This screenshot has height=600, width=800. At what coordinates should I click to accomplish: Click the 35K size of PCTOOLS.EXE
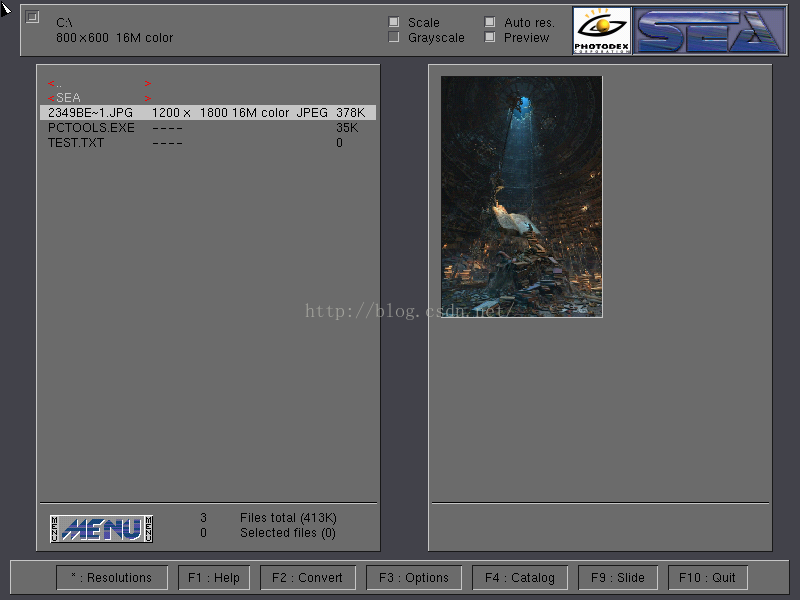(x=347, y=128)
